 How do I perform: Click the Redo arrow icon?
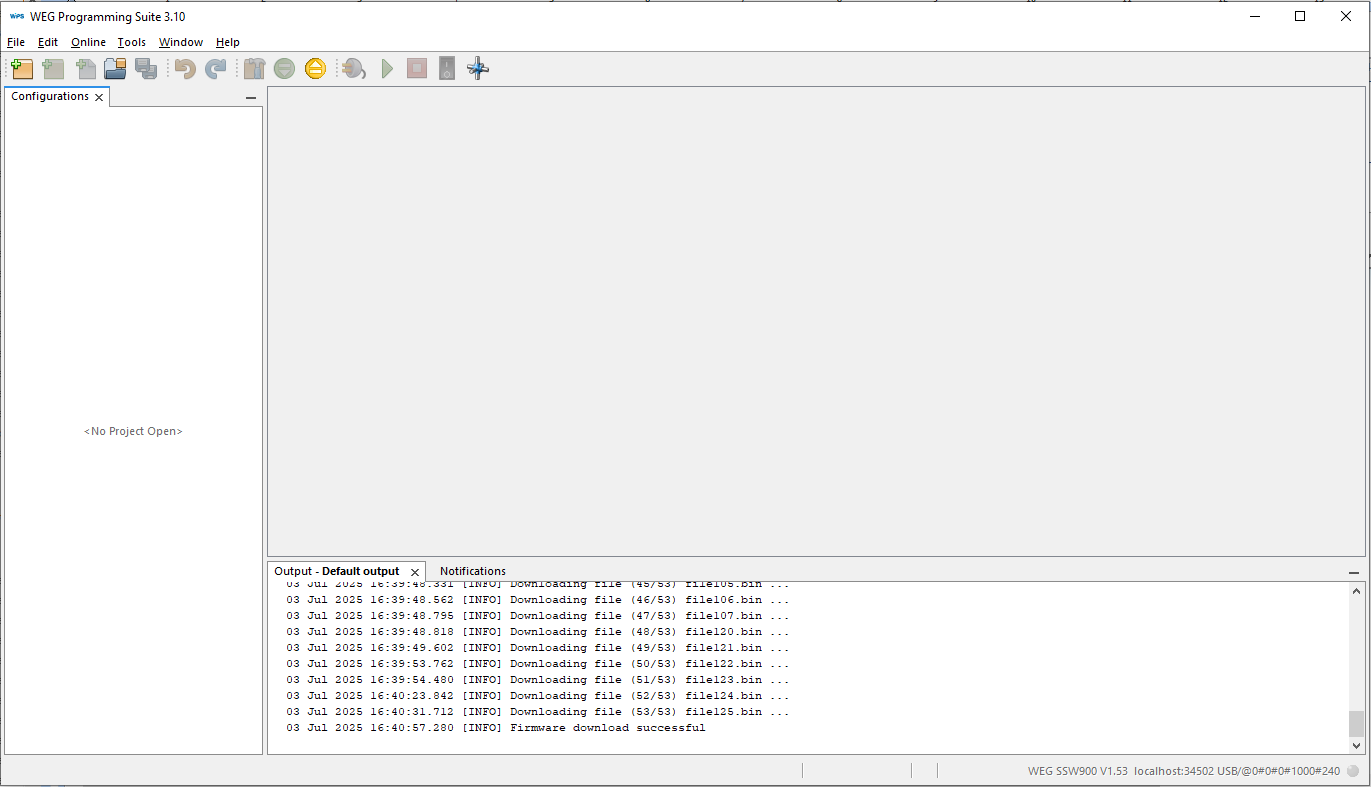[x=216, y=69]
